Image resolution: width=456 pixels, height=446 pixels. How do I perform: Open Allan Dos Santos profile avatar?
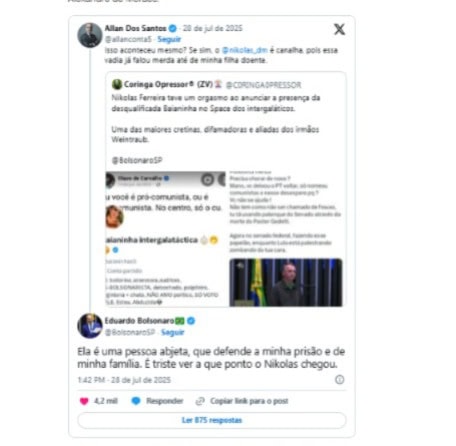coord(90,35)
